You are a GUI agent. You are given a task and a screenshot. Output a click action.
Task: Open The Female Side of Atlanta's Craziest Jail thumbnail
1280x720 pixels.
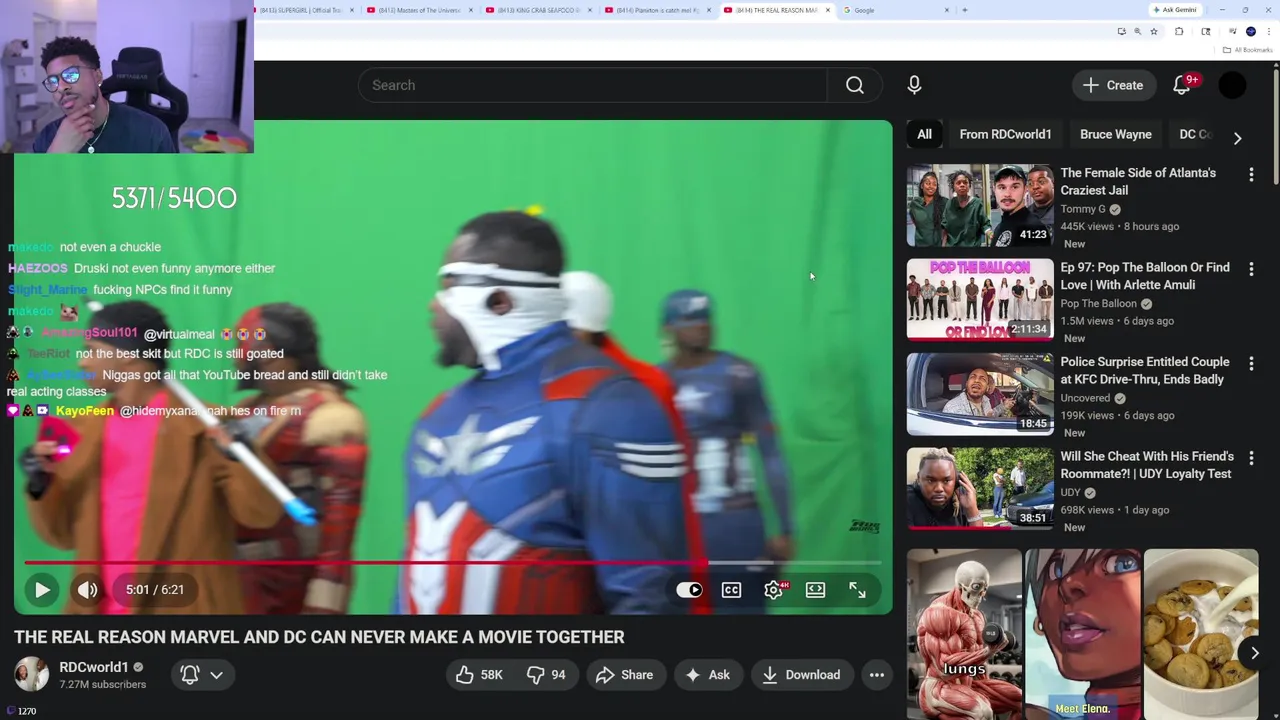tap(980, 205)
